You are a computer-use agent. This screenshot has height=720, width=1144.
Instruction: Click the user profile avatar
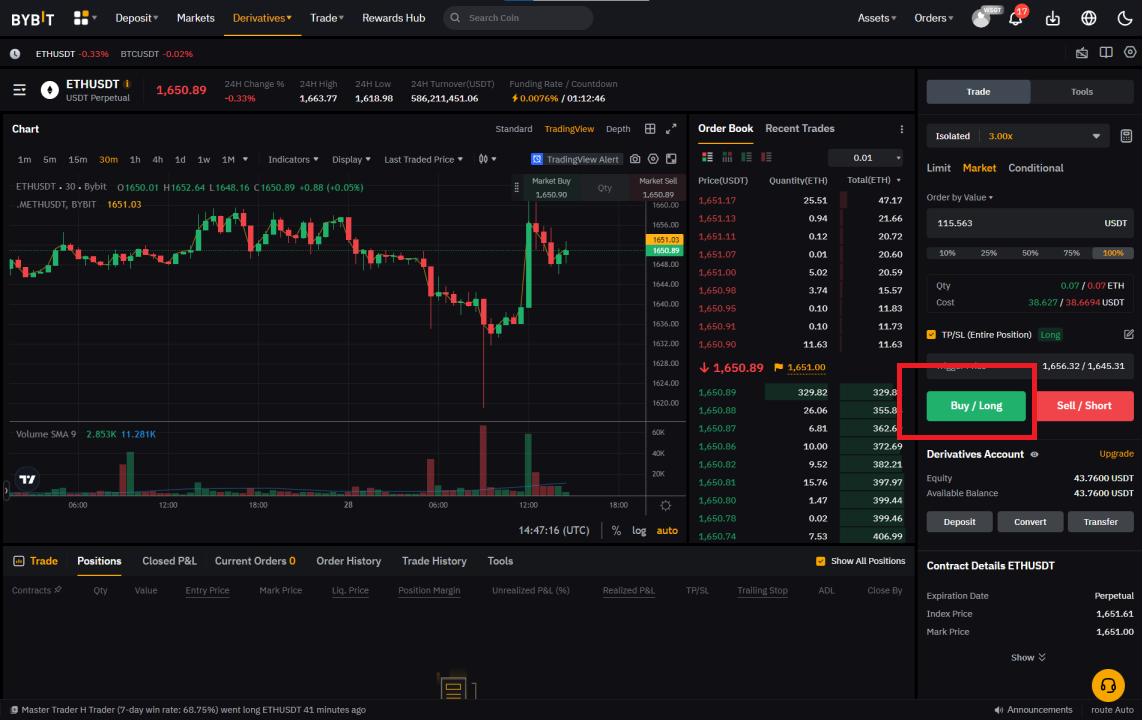click(x=981, y=18)
